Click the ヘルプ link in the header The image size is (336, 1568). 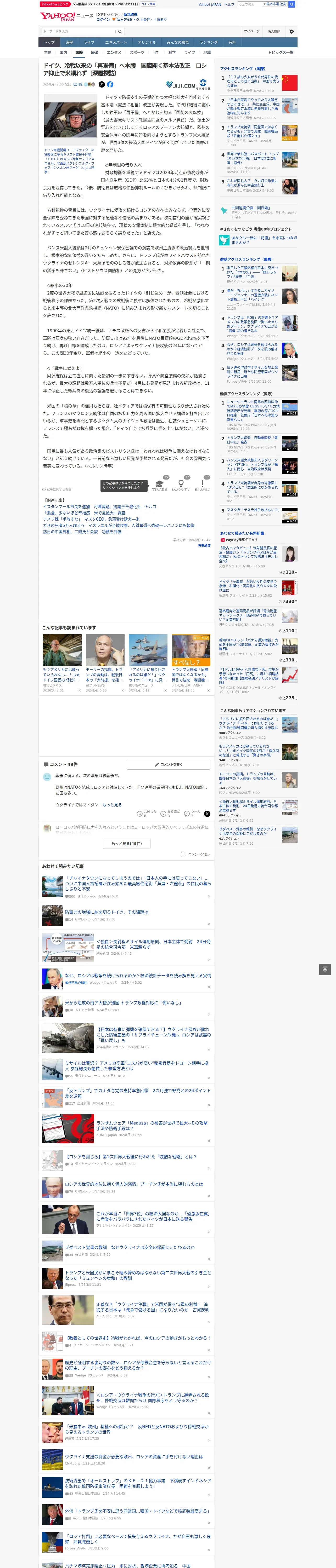229,4
